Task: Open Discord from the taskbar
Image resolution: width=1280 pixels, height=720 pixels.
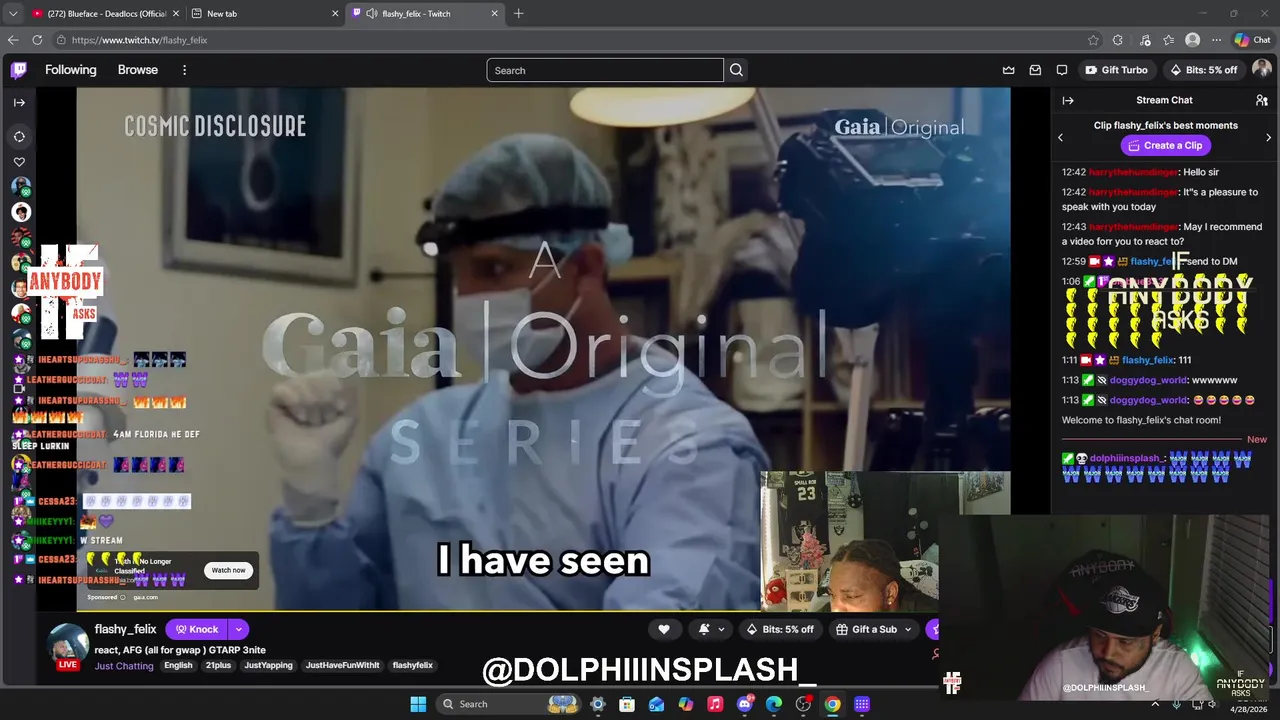Action: (744, 704)
